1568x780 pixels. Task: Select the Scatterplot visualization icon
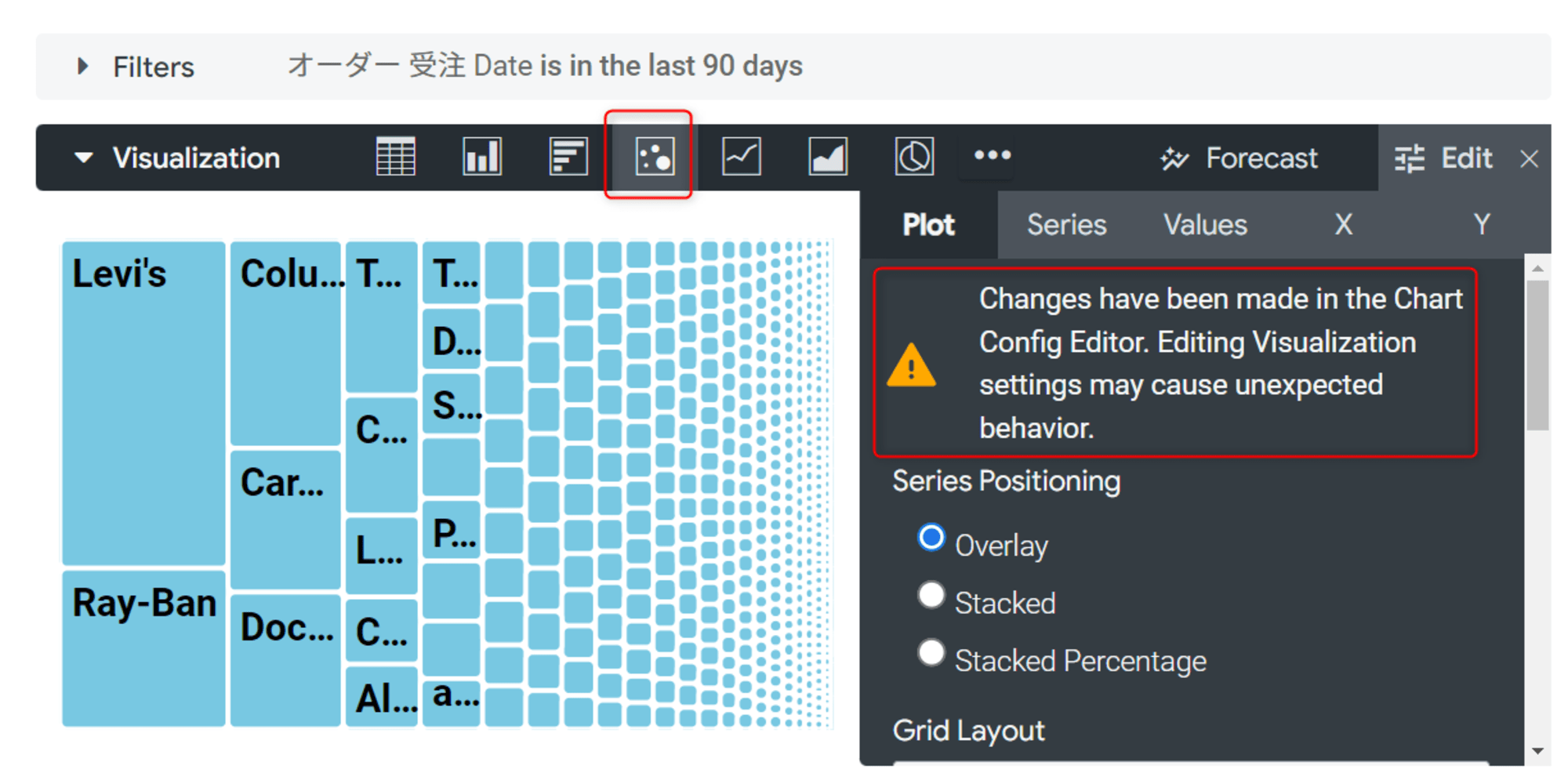pos(655,157)
